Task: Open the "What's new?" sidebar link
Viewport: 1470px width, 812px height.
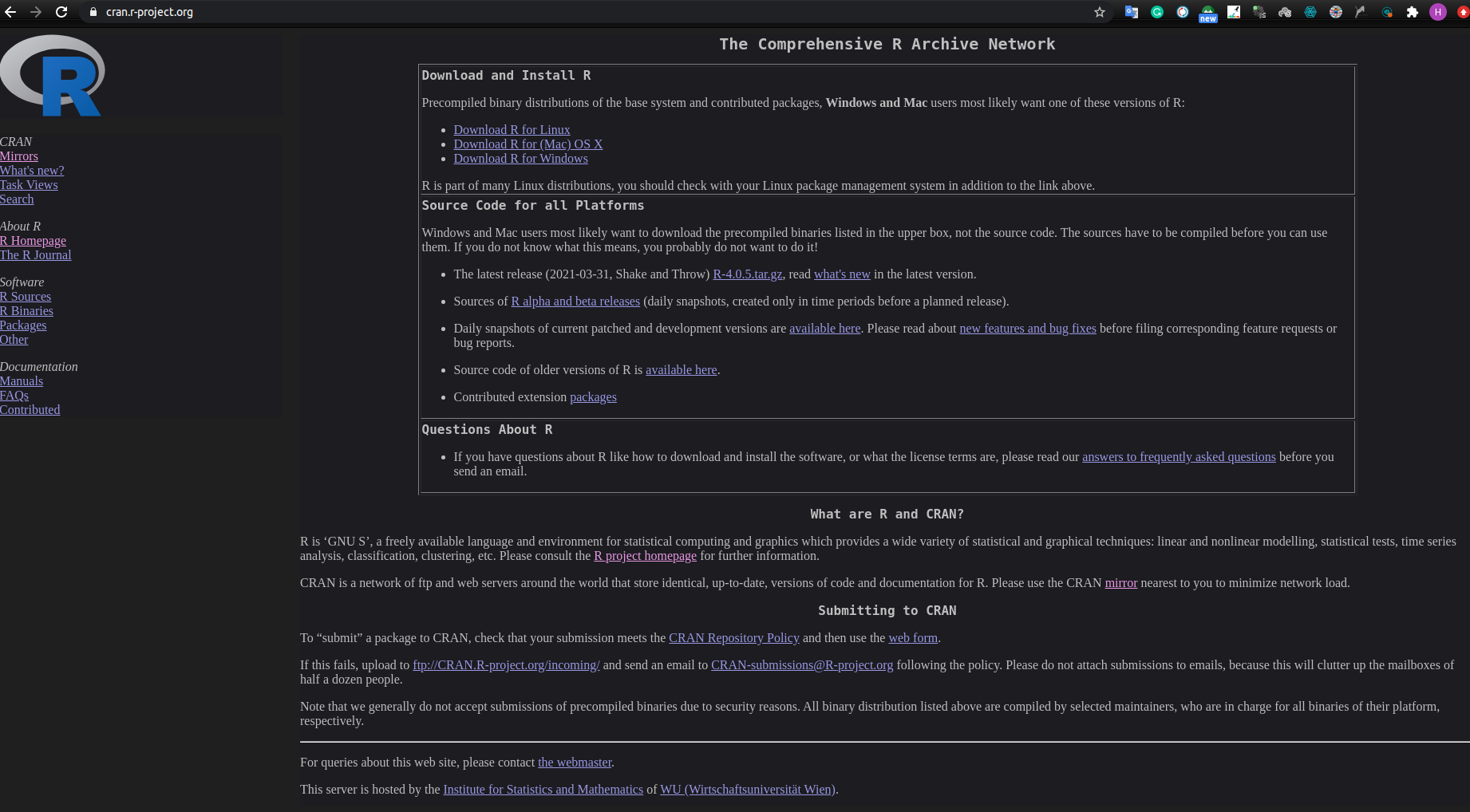Action: tap(32, 171)
